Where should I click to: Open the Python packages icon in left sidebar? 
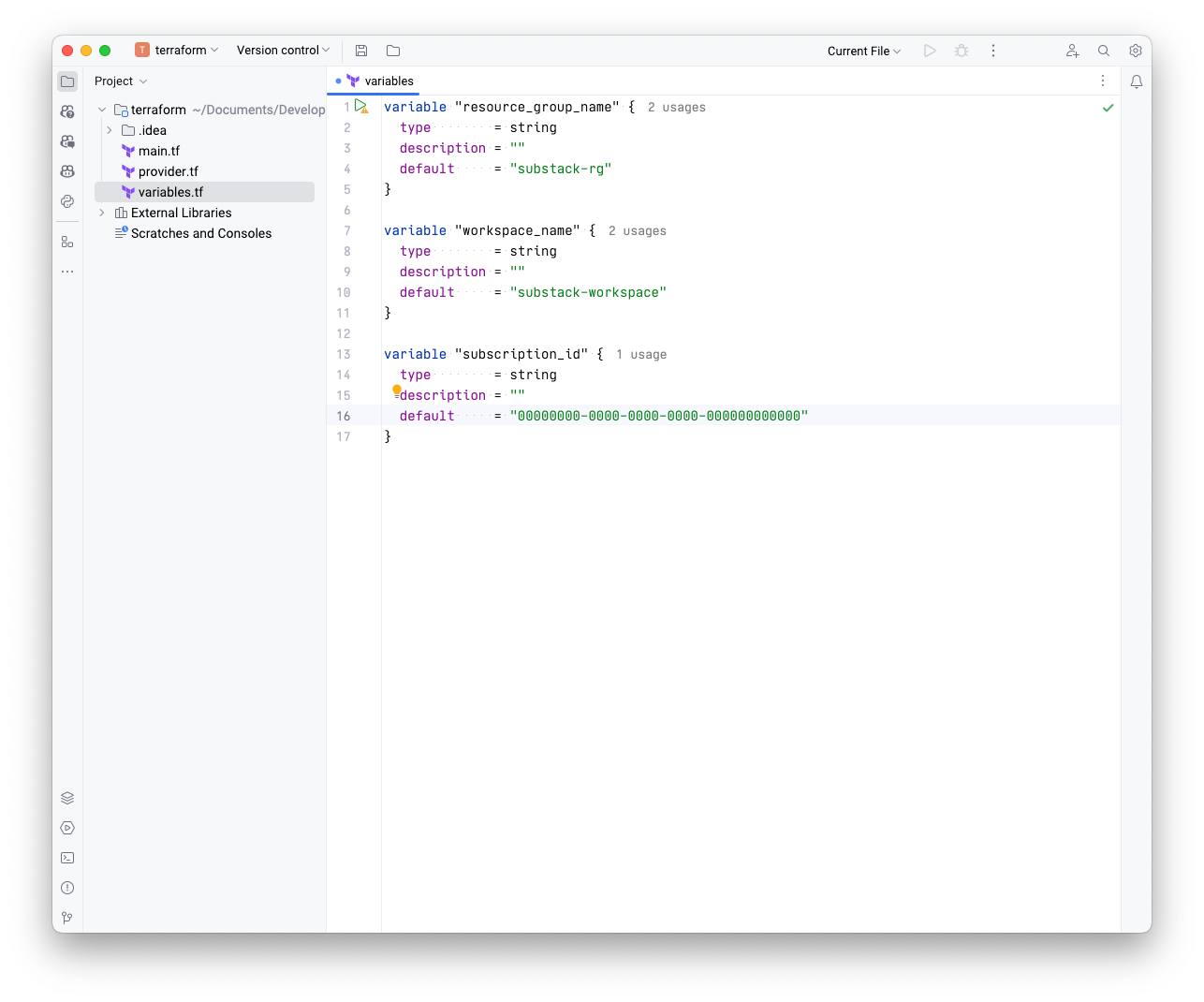pyautogui.click(x=67, y=201)
